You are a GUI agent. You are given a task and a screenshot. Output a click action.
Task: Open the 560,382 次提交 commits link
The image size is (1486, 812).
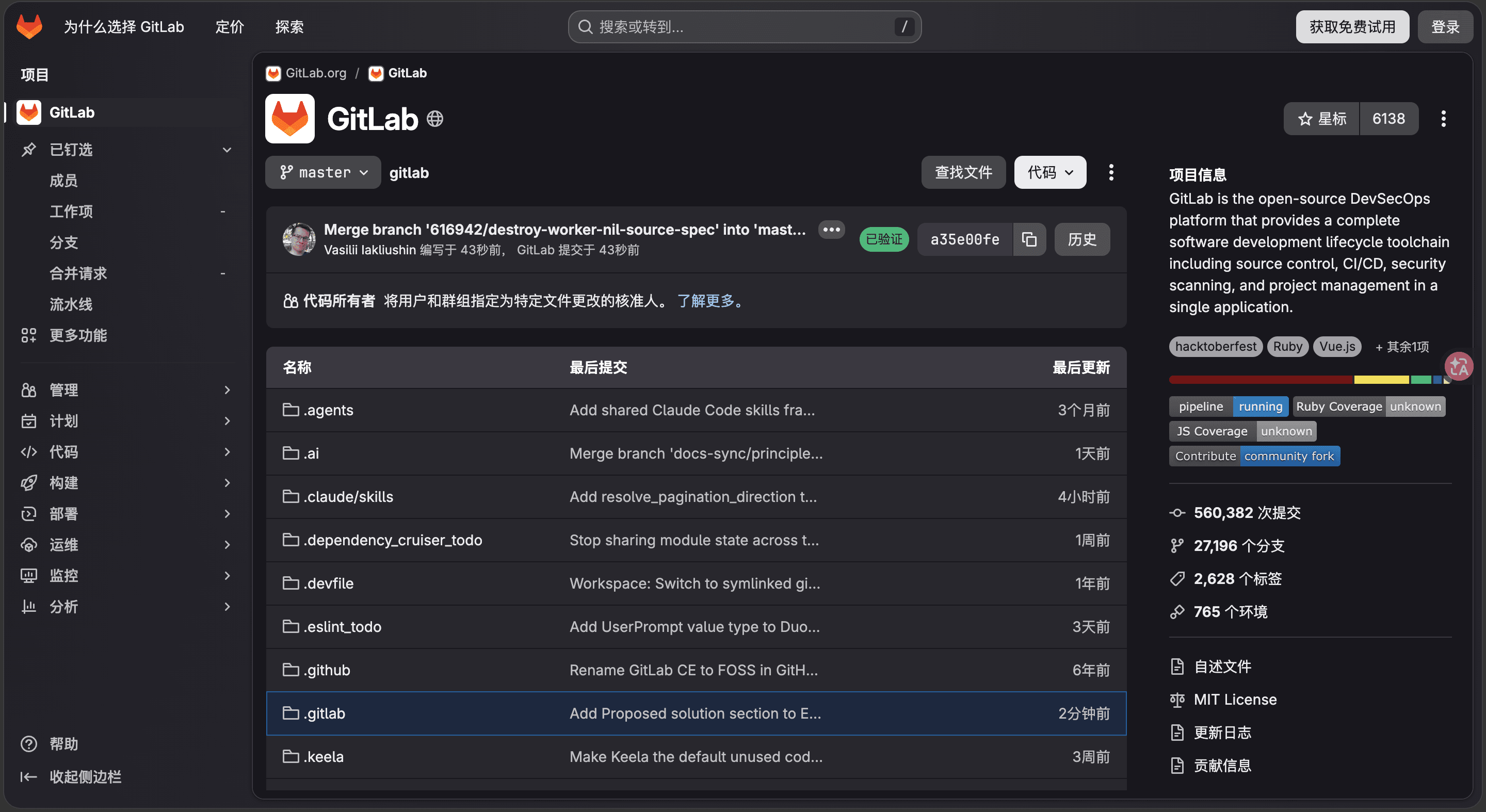(x=1235, y=513)
